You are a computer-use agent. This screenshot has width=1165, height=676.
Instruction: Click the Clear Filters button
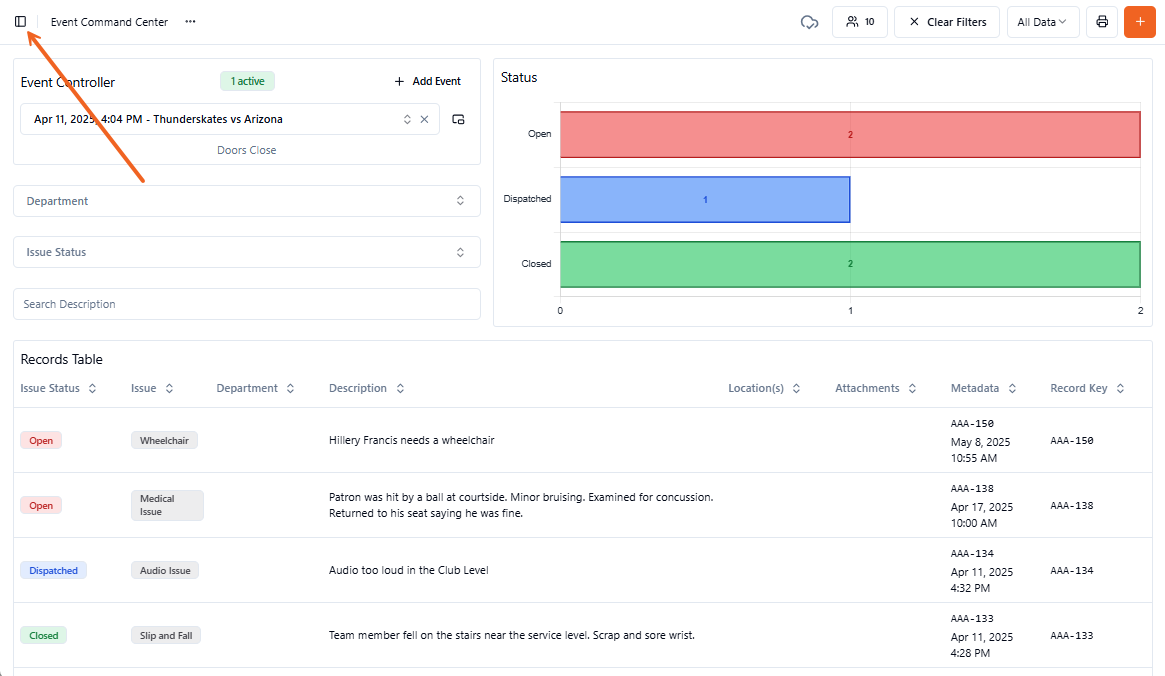946,22
